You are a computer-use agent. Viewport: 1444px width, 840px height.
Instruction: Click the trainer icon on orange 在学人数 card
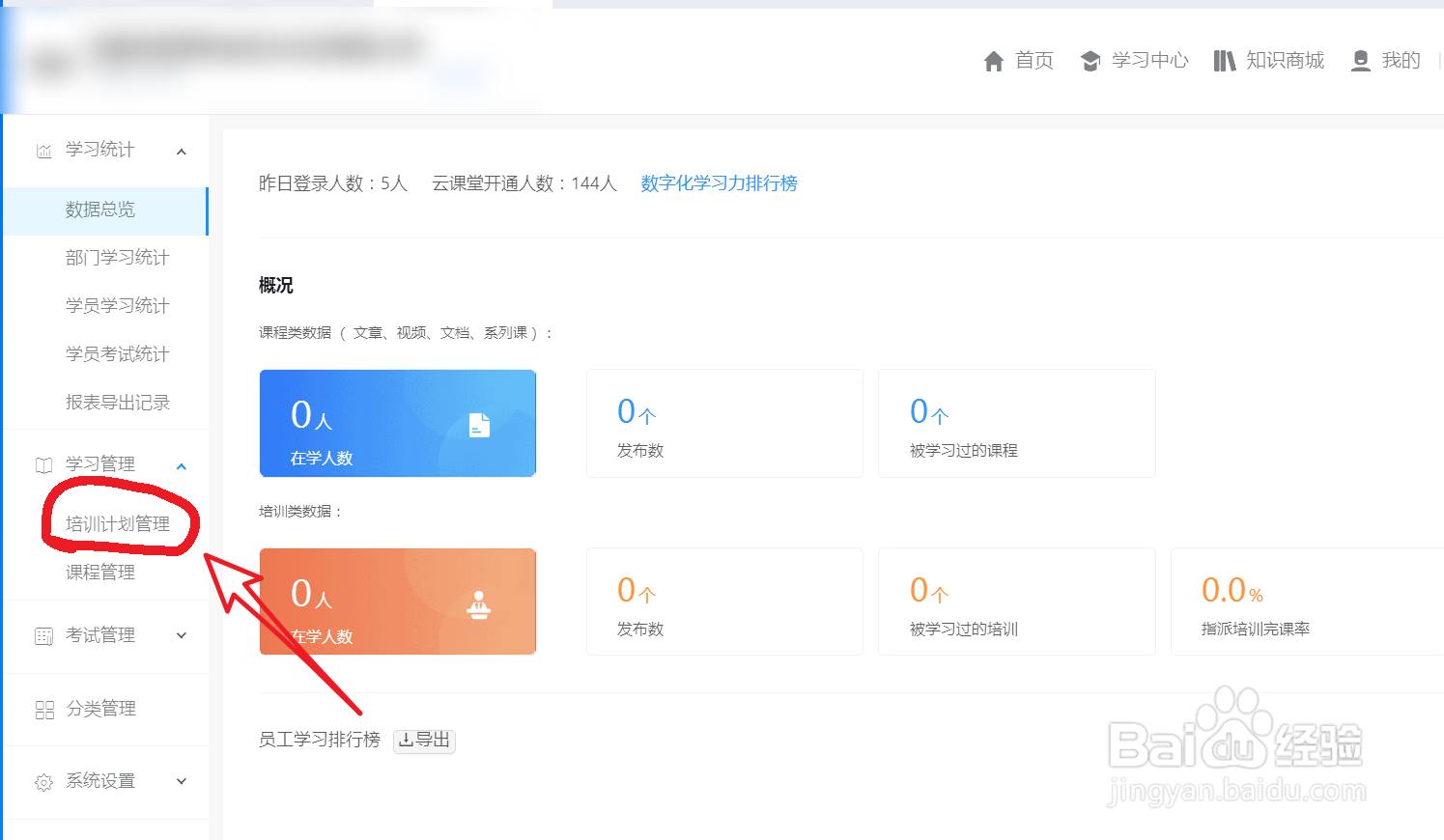[479, 604]
